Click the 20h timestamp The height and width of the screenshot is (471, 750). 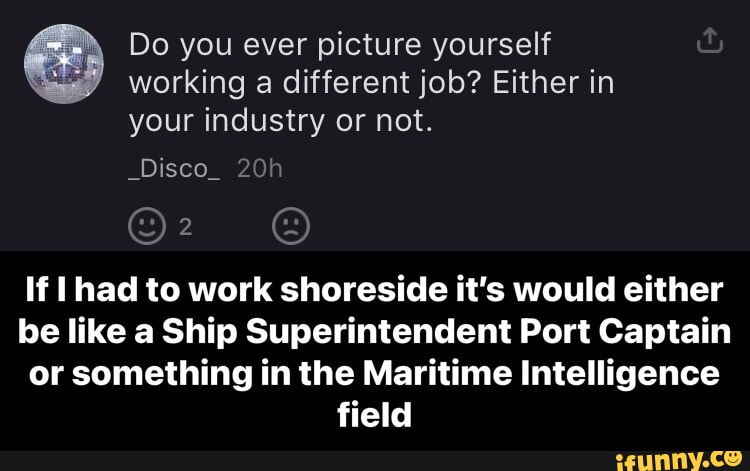260,170
